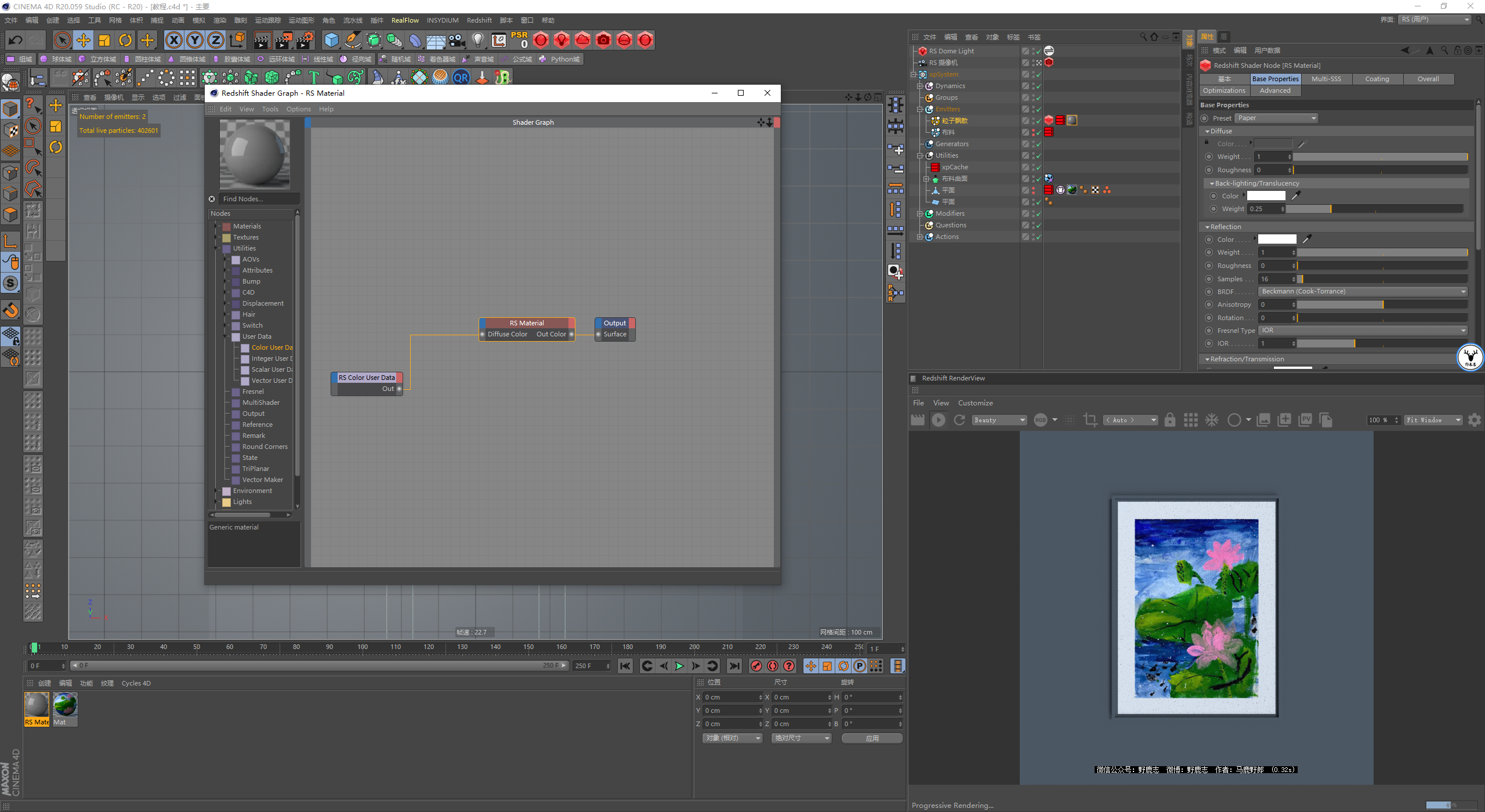Open the Preset Paper dropdown
This screenshot has width=1485, height=812.
[x=1276, y=118]
